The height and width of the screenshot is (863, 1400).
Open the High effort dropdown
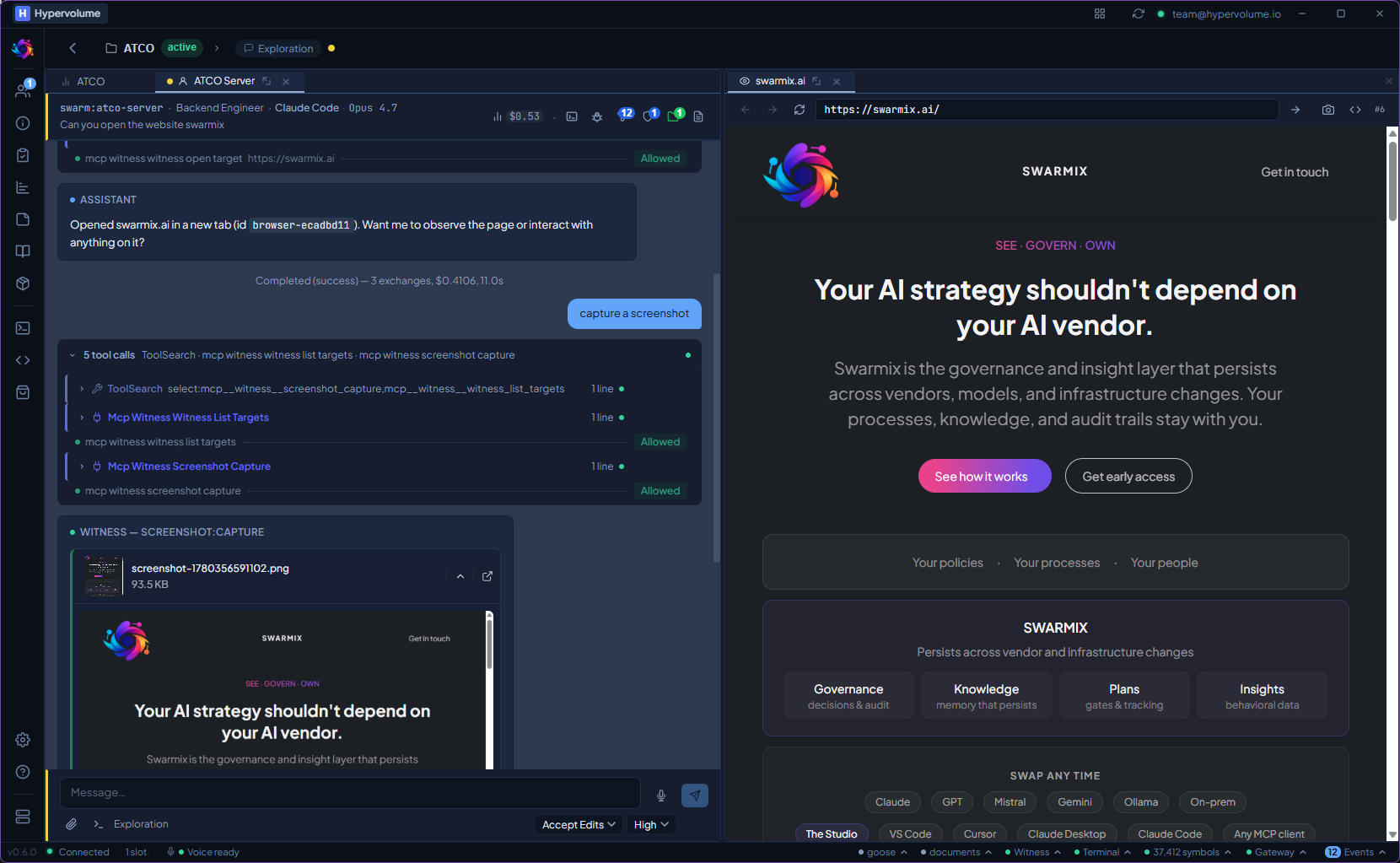[x=651, y=824]
